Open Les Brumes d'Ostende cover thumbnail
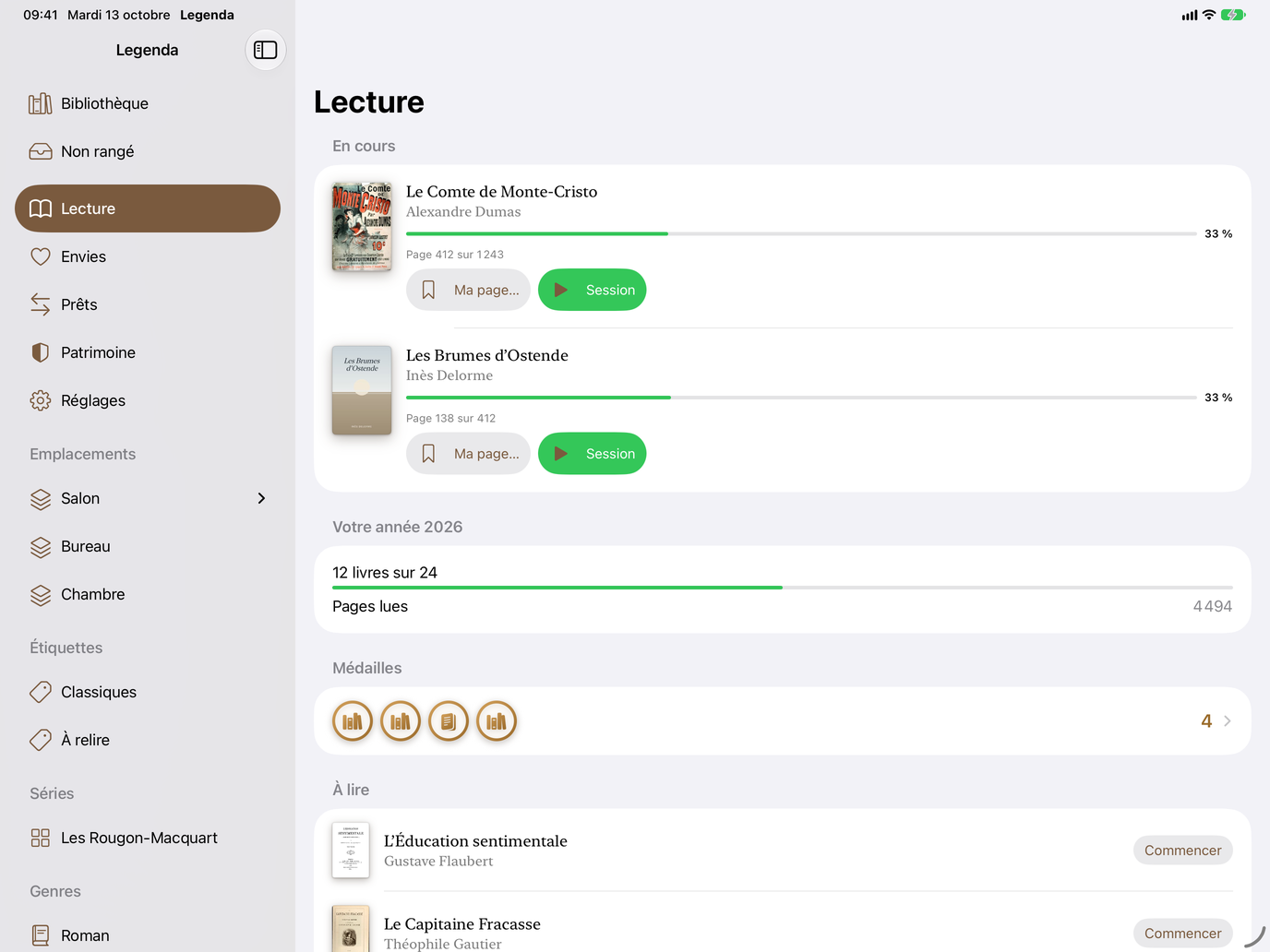The height and width of the screenshot is (952, 1270). [362, 390]
